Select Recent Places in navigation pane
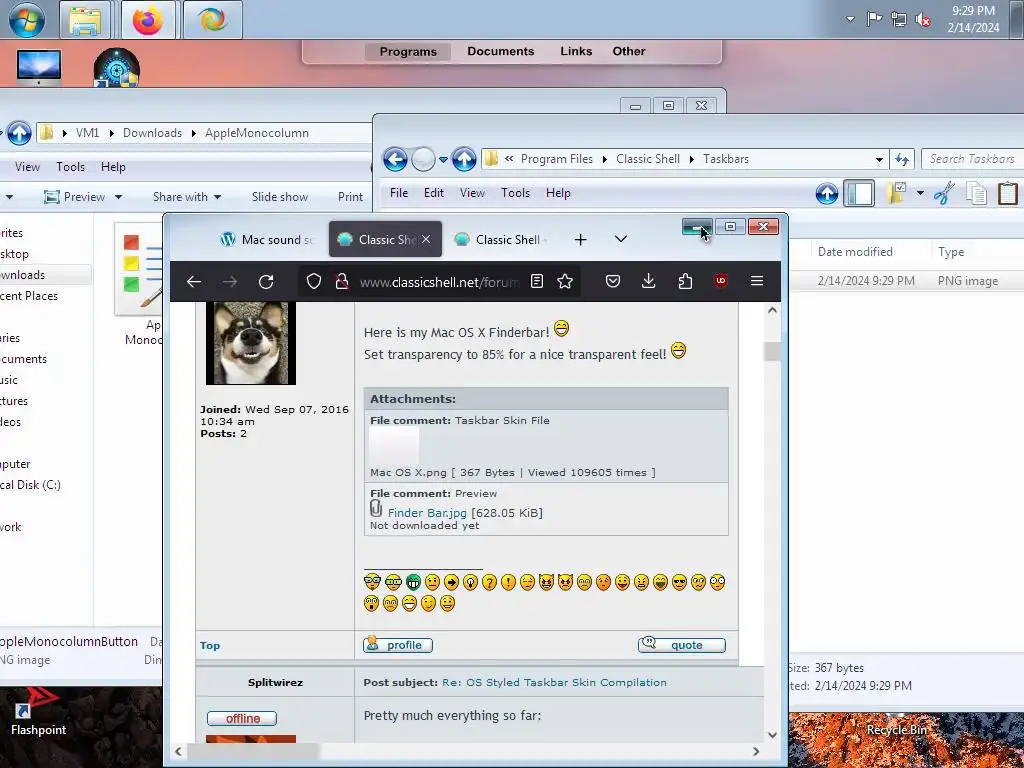Viewport: 1024px width, 768px height. 29,296
